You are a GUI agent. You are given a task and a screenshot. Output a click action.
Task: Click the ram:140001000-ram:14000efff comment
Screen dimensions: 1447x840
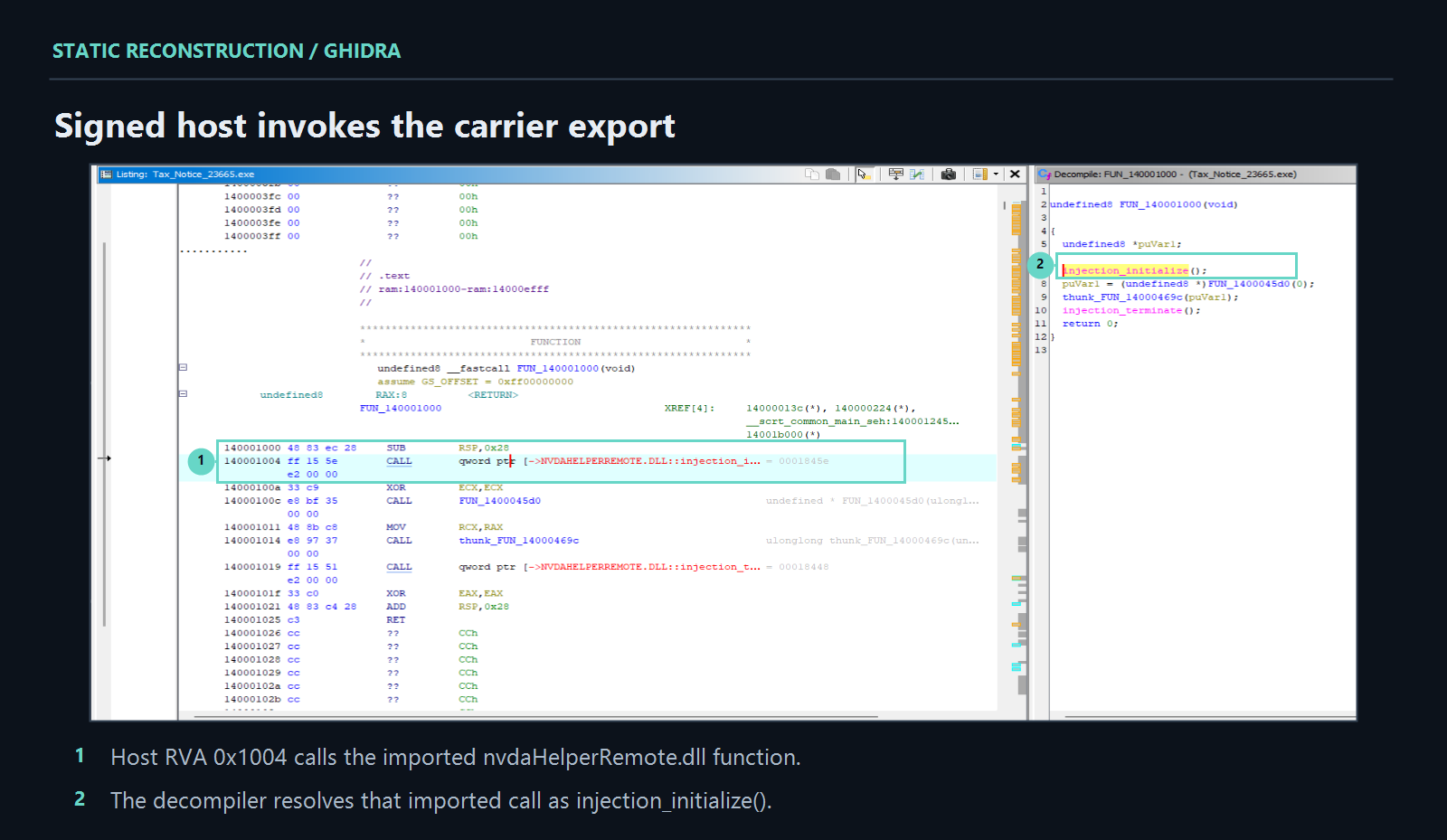tap(463, 289)
